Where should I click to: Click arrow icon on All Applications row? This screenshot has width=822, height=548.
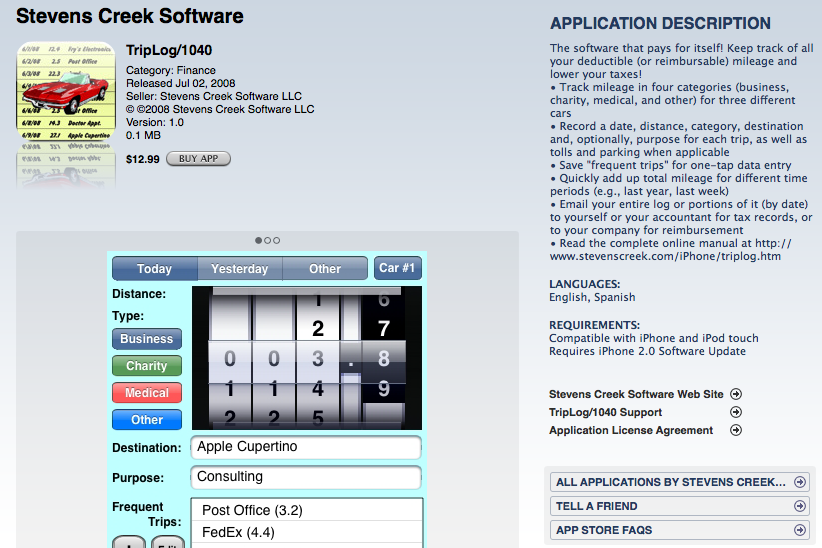pyautogui.click(x=799, y=482)
